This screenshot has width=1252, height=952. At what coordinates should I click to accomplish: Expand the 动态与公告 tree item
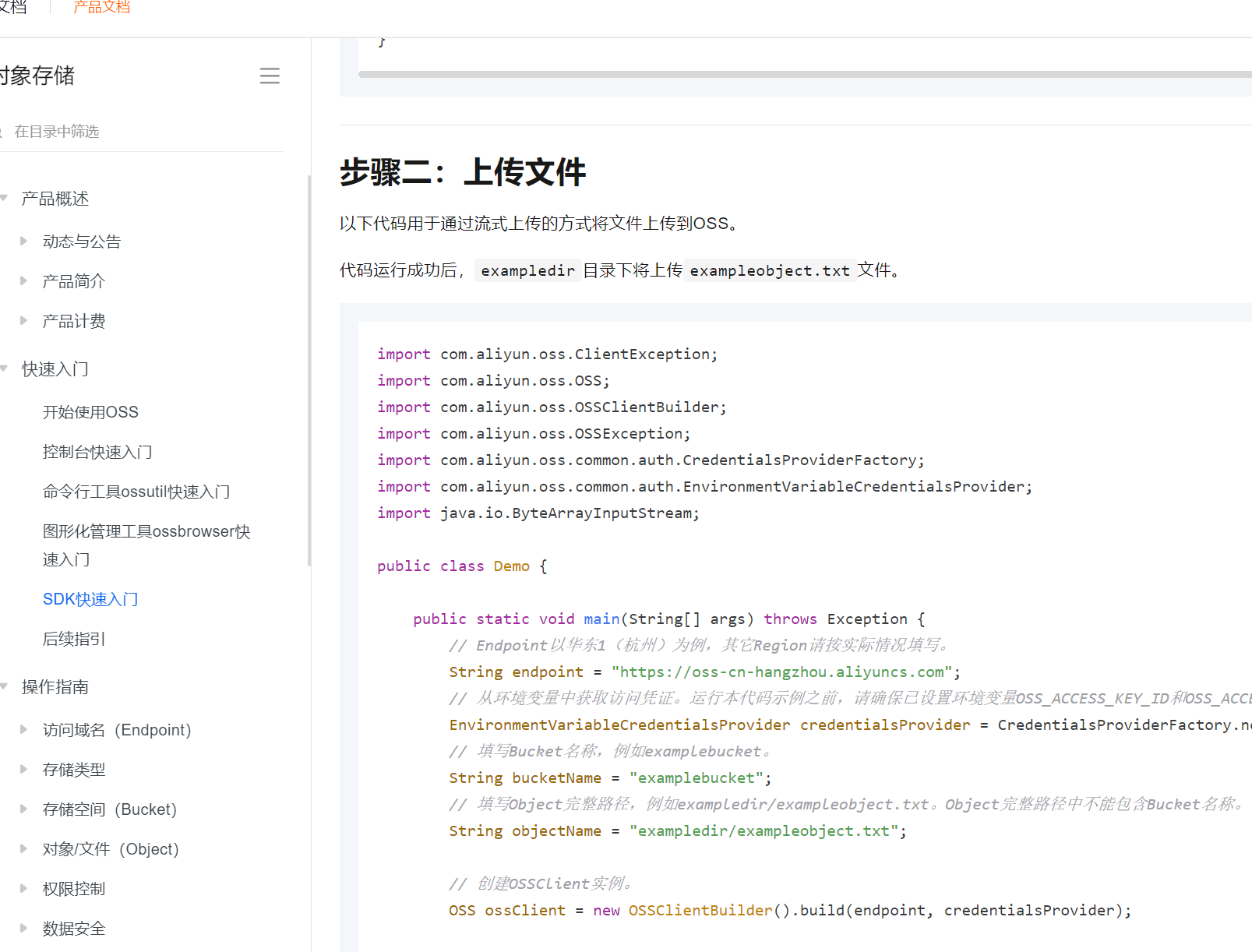(x=23, y=241)
